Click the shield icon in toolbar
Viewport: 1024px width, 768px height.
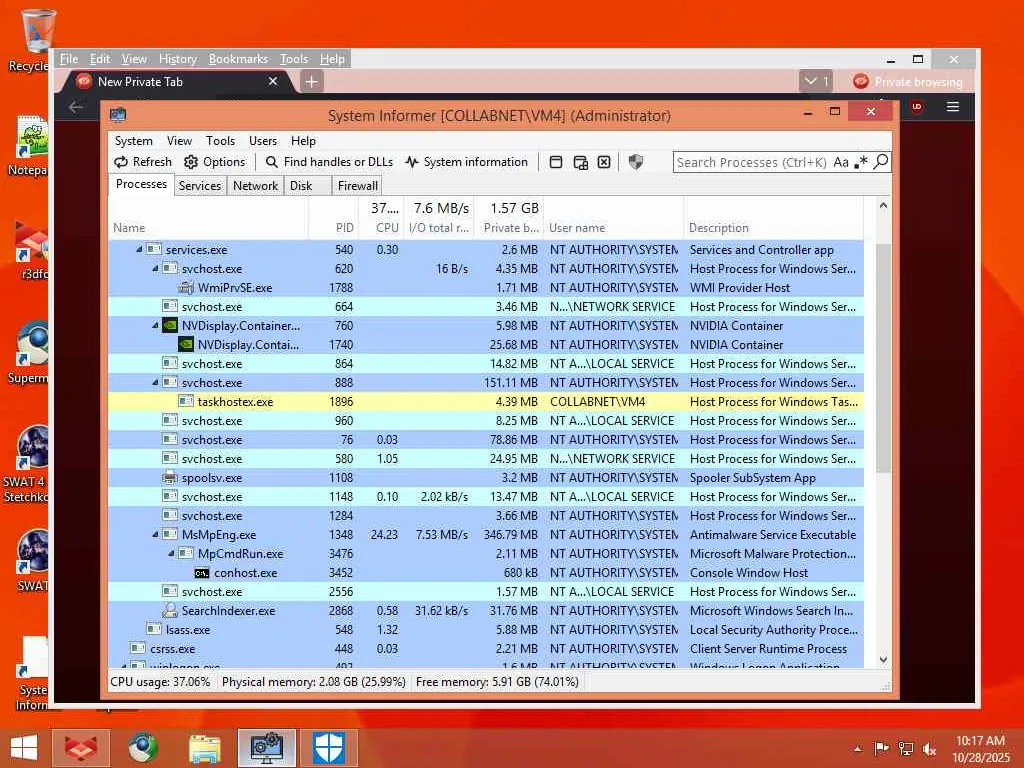pyautogui.click(x=635, y=162)
